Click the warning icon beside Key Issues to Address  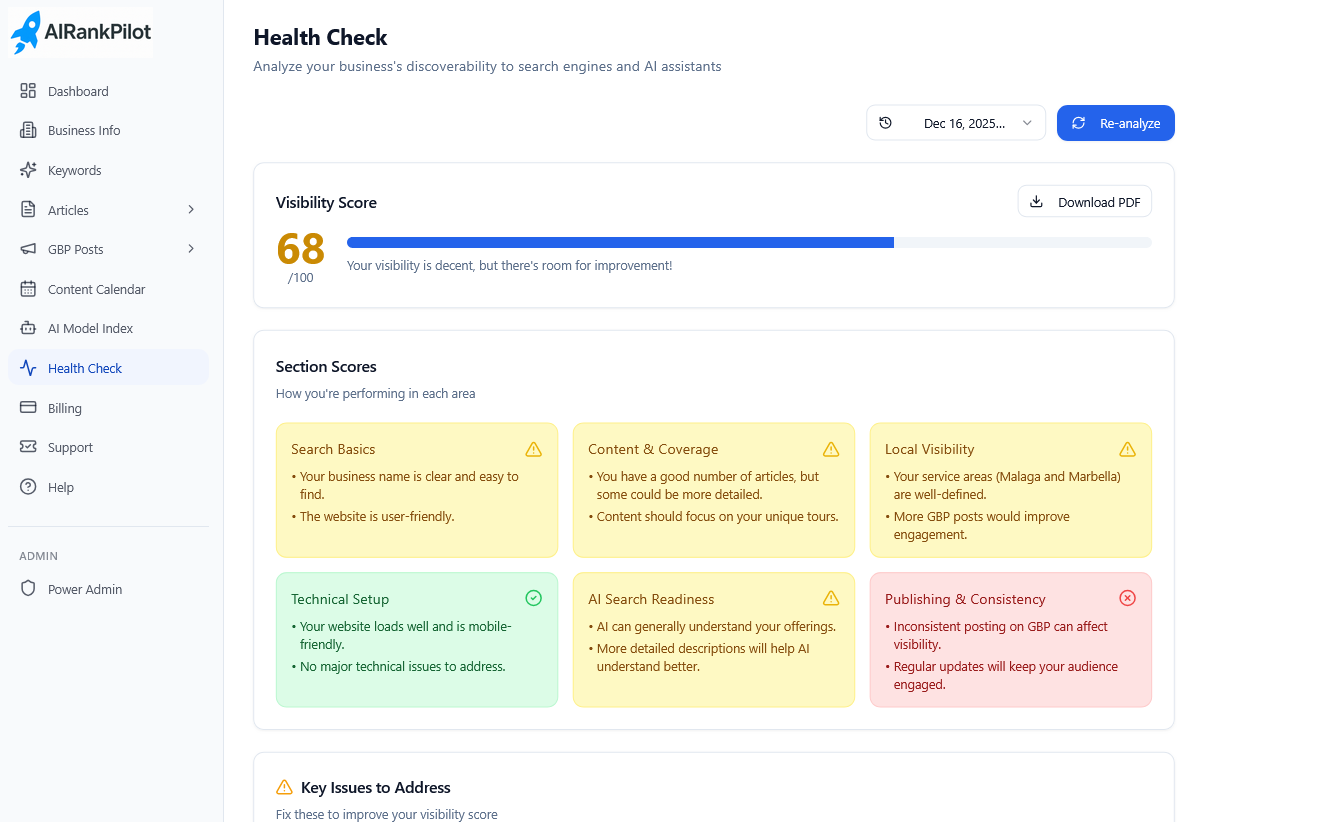click(284, 787)
